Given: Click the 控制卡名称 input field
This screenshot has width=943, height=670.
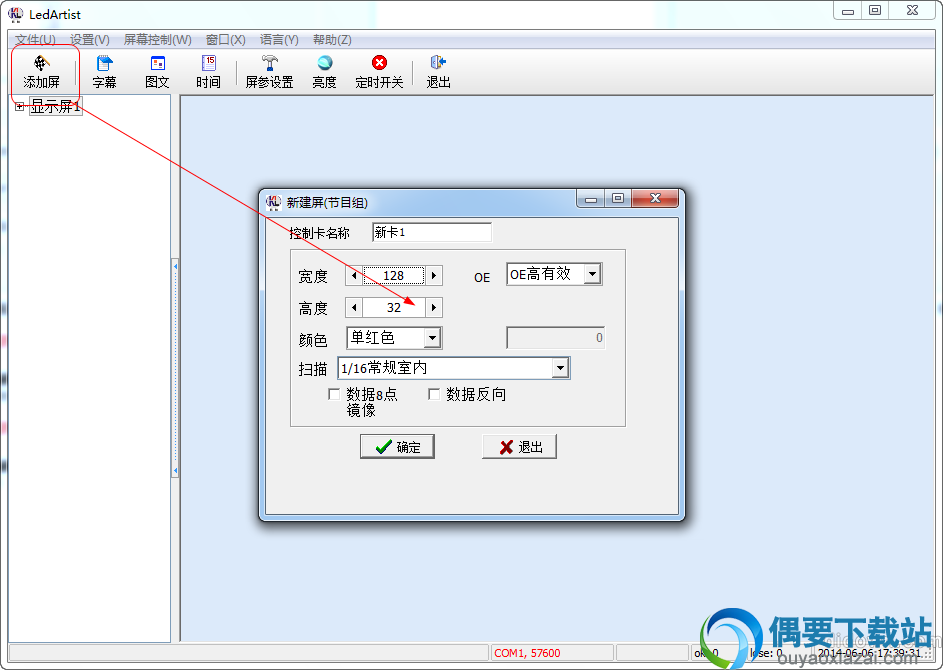Looking at the screenshot, I should click(432, 232).
